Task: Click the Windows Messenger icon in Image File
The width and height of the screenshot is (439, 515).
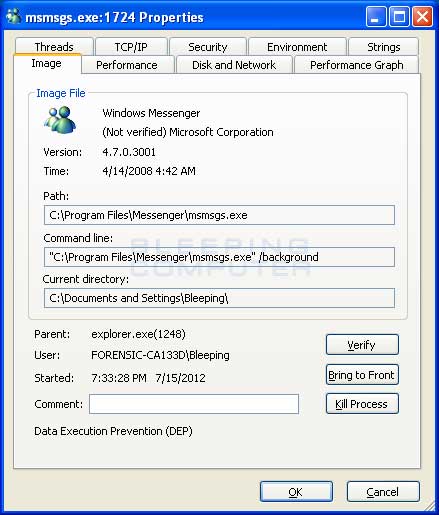Action: click(x=60, y=120)
